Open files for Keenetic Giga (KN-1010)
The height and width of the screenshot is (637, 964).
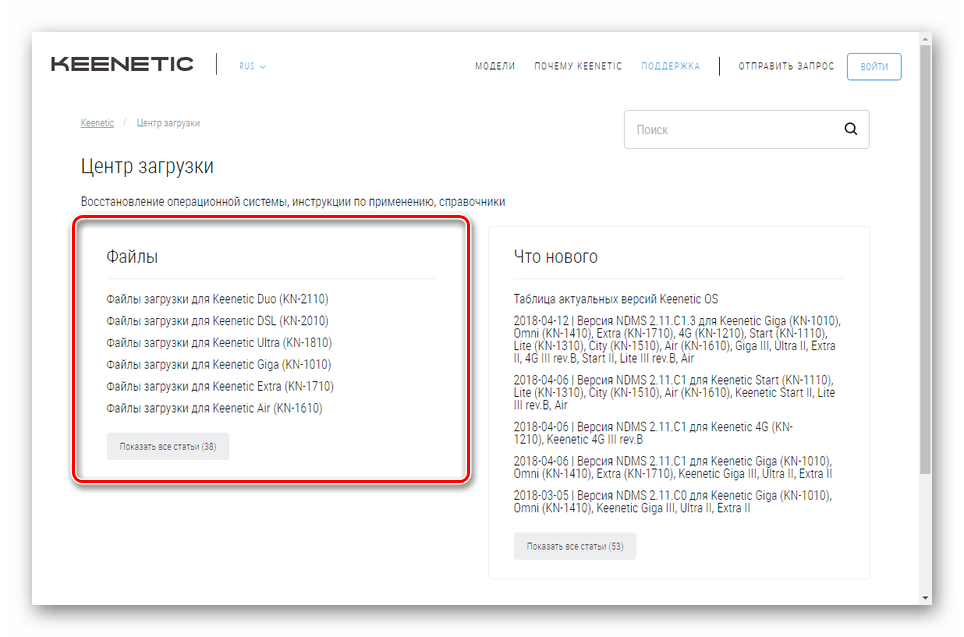pyautogui.click(x=218, y=365)
